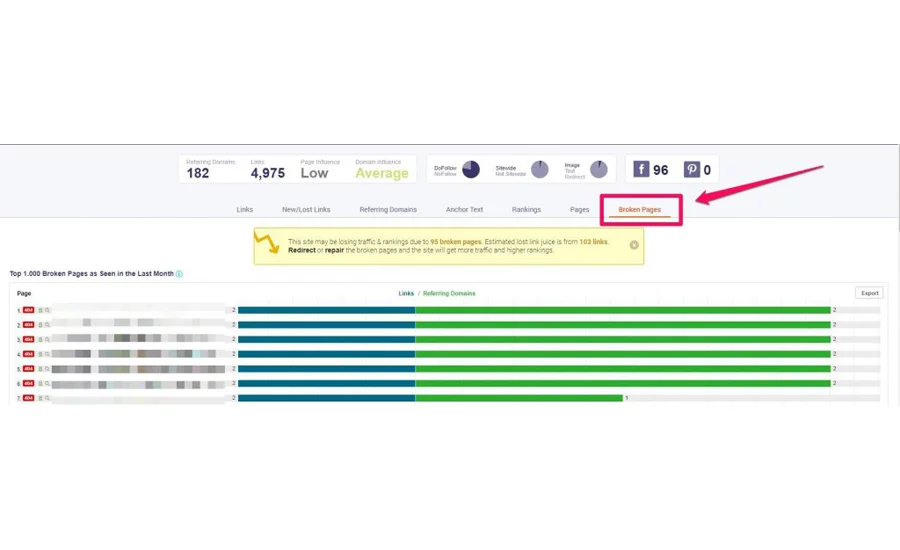Click the small page icon in row 3
Viewport: 900px width, 550px height.
click(x=40, y=339)
